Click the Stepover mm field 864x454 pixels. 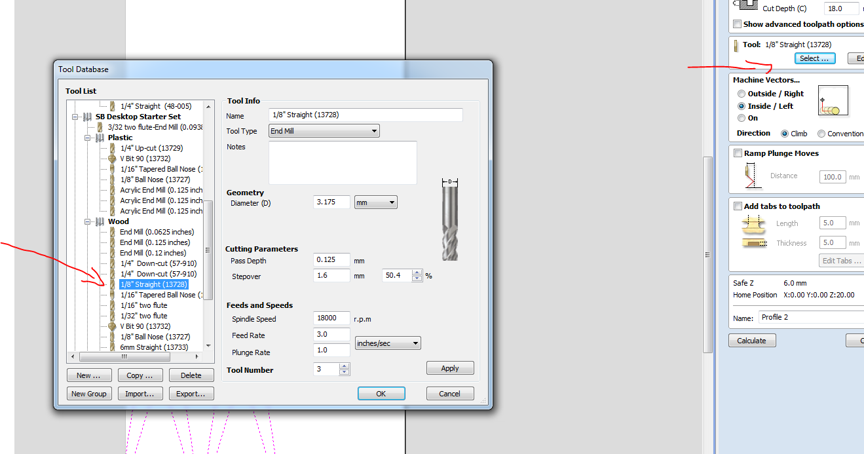coord(332,275)
